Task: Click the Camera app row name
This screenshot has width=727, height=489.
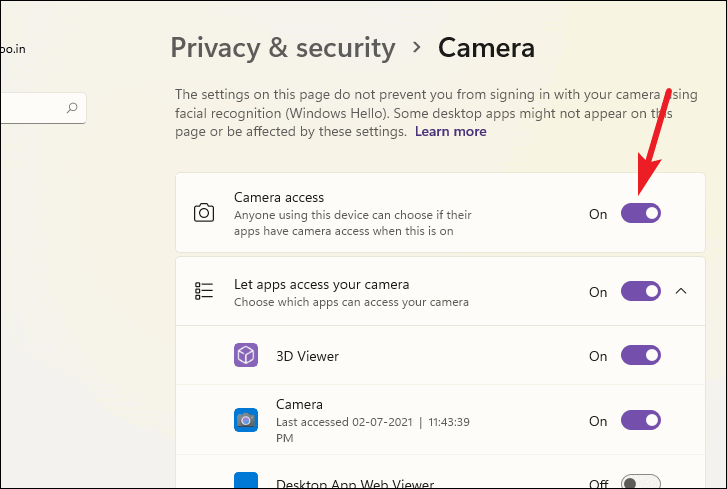Action: [x=299, y=404]
